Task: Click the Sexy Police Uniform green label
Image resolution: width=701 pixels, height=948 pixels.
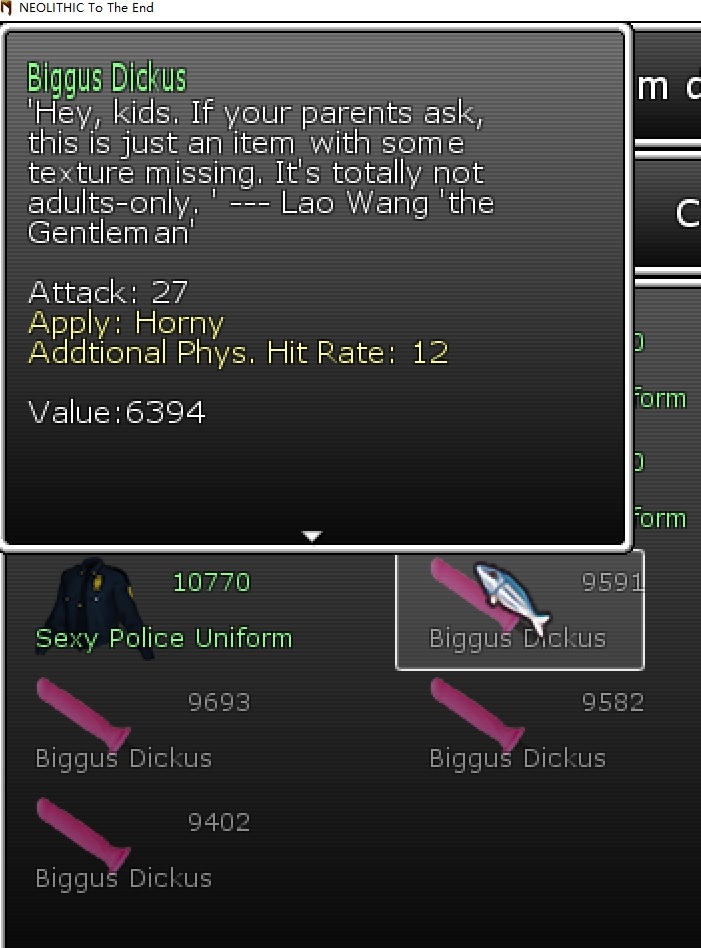Action: tap(164, 639)
